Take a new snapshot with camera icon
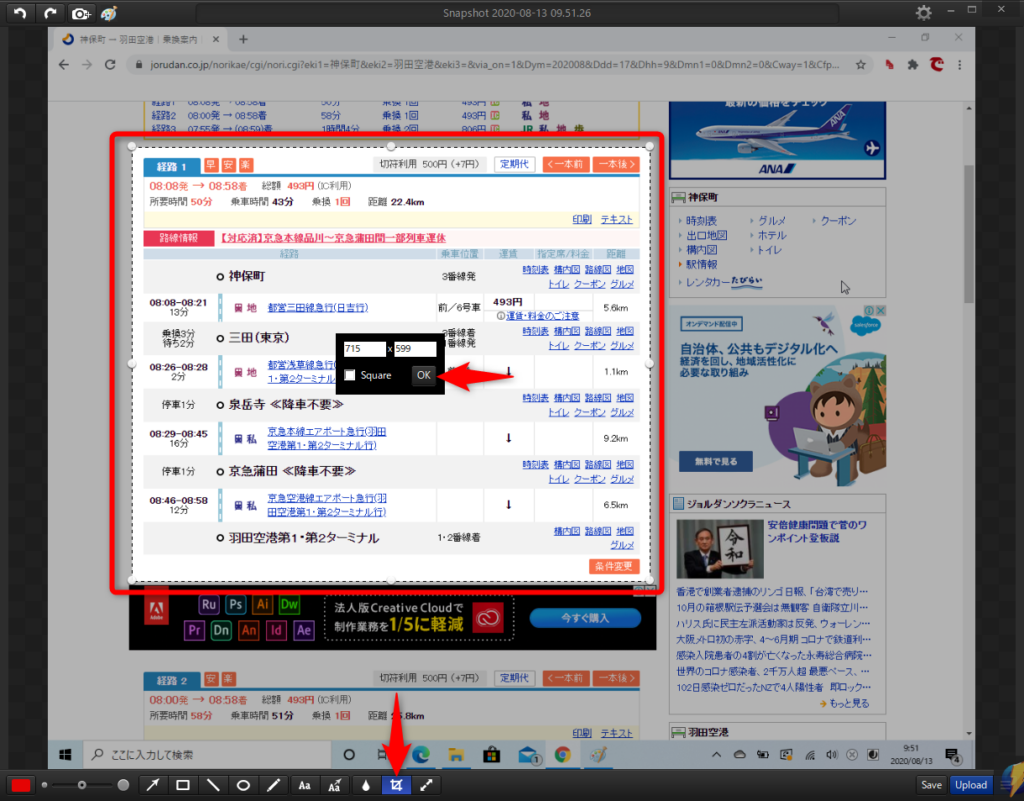Viewport: 1024px width, 801px height. coord(80,13)
